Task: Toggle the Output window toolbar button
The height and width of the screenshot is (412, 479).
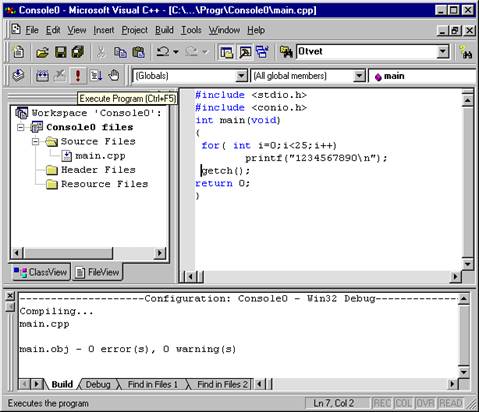Action: pyautogui.click(x=245, y=52)
